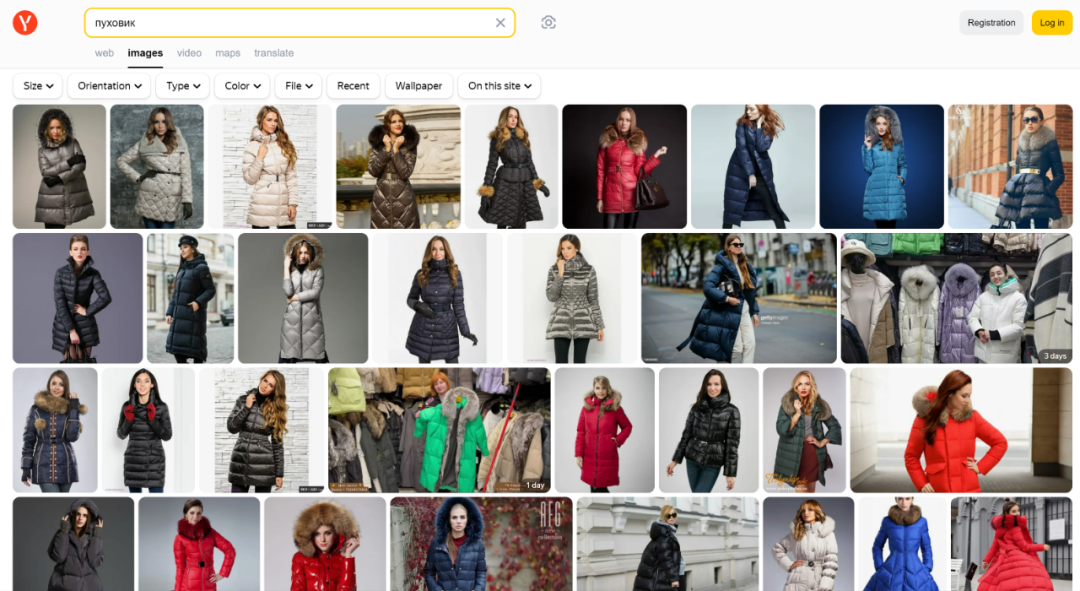
Task: Expand the File filter dropdown
Action: [298, 86]
